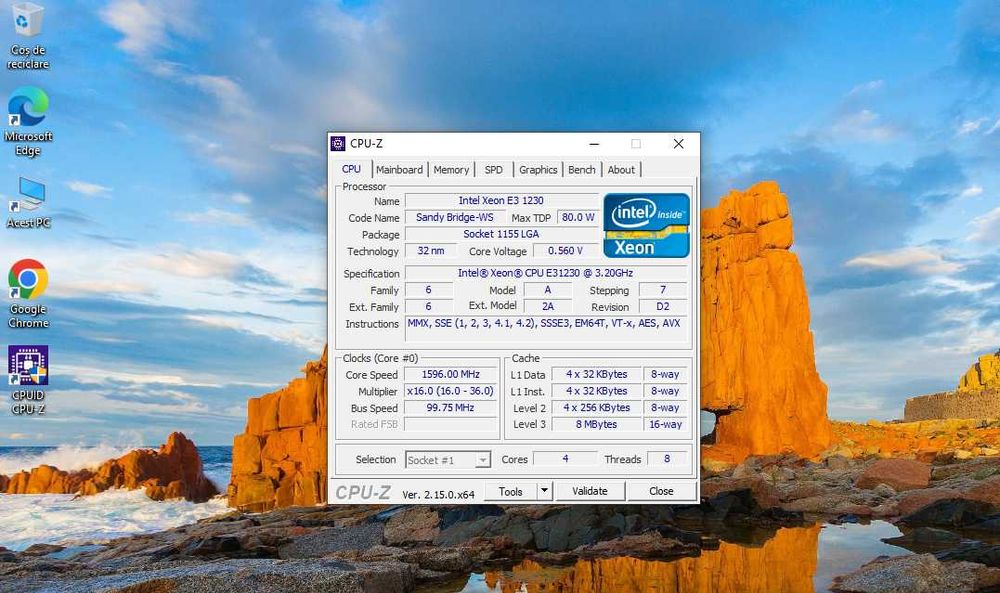Click the Ext. Model value 2A
Screen dimensions: 1000x593
[548, 306]
